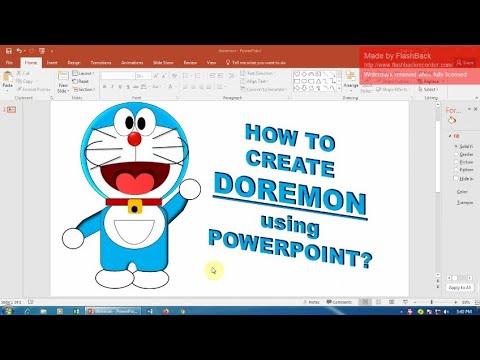The height and width of the screenshot is (360, 480).
Task: Open the PowerPoint taskbar button
Action: (x=113, y=311)
